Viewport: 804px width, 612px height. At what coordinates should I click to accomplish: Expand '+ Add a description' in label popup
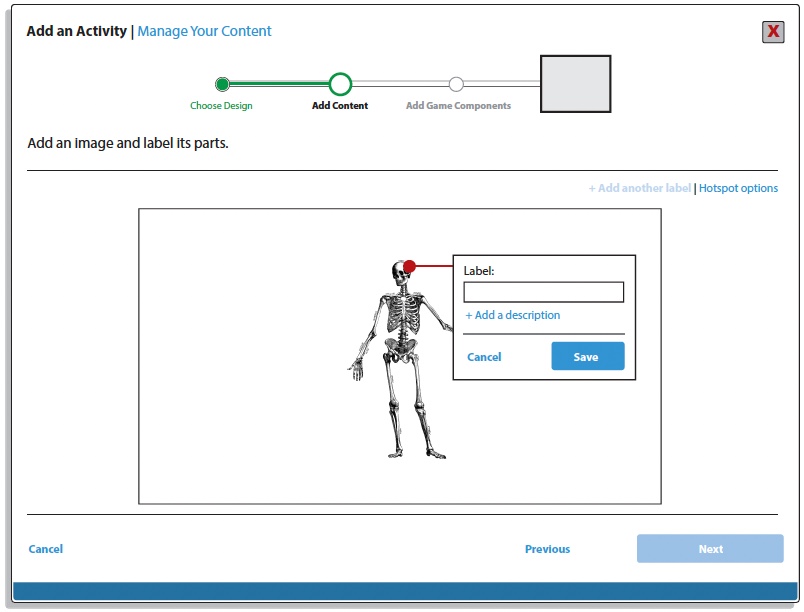coord(512,315)
